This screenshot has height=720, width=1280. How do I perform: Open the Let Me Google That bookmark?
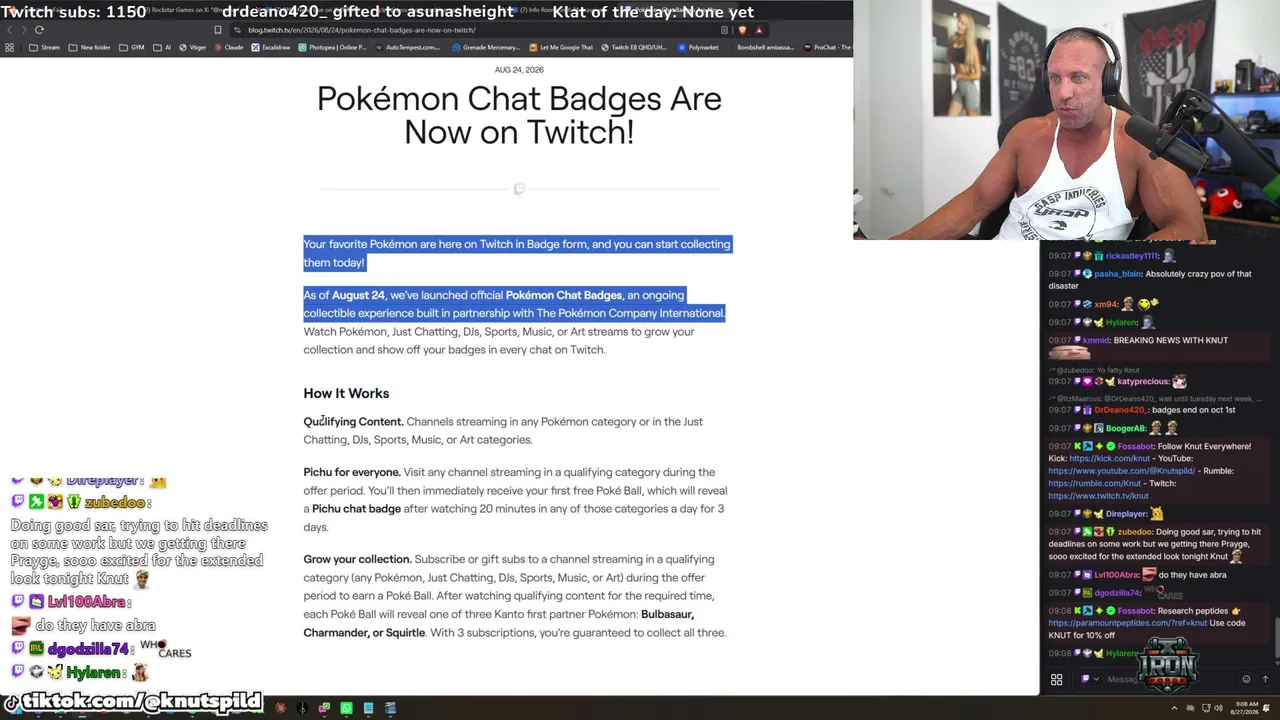click(561, 47)
